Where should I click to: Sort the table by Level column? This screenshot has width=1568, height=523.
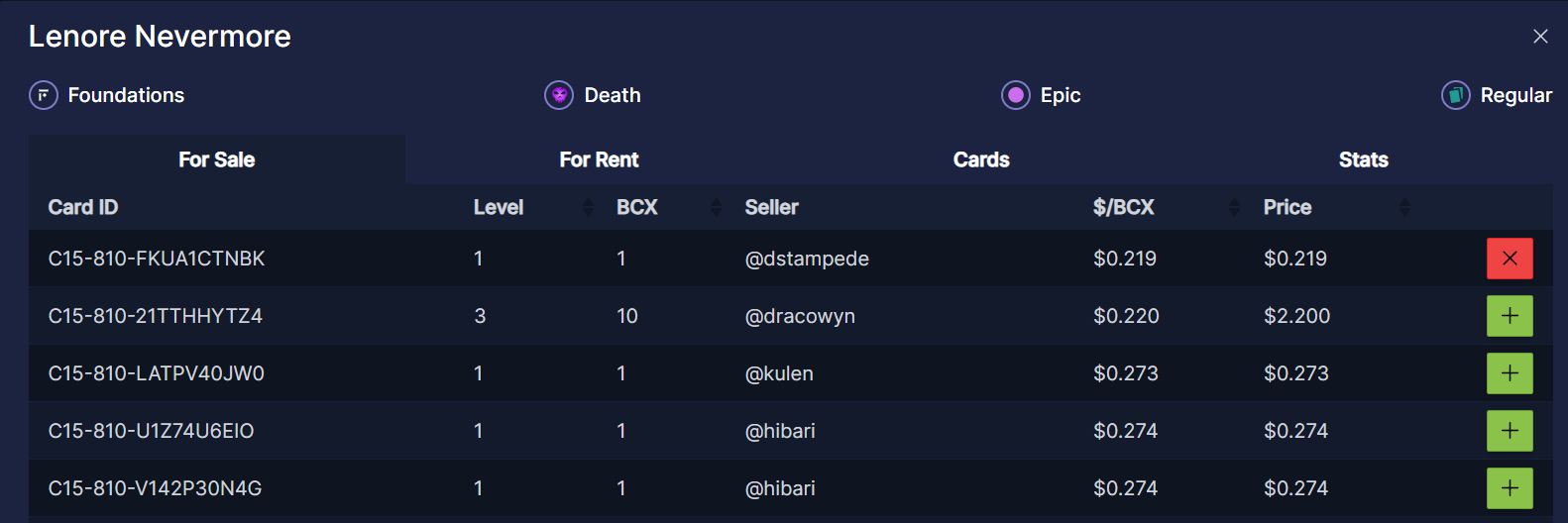pyautogui.click(x=588, y=207)
